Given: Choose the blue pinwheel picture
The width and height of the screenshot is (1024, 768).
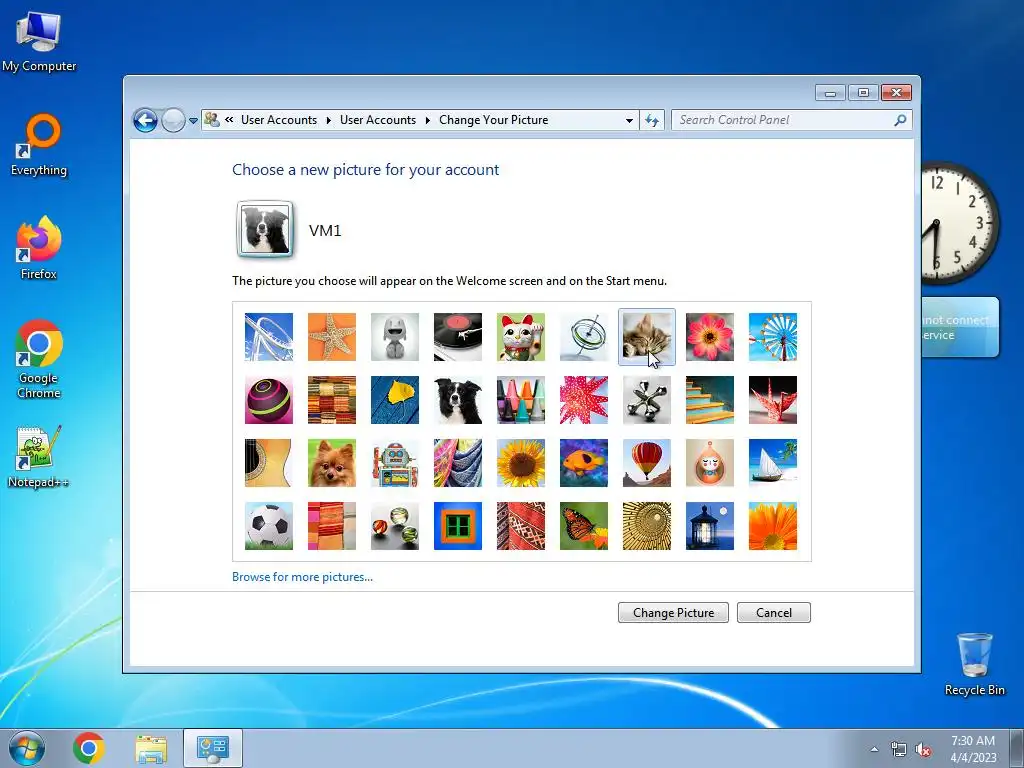Looking at the screenshot, I should point(773,337).
